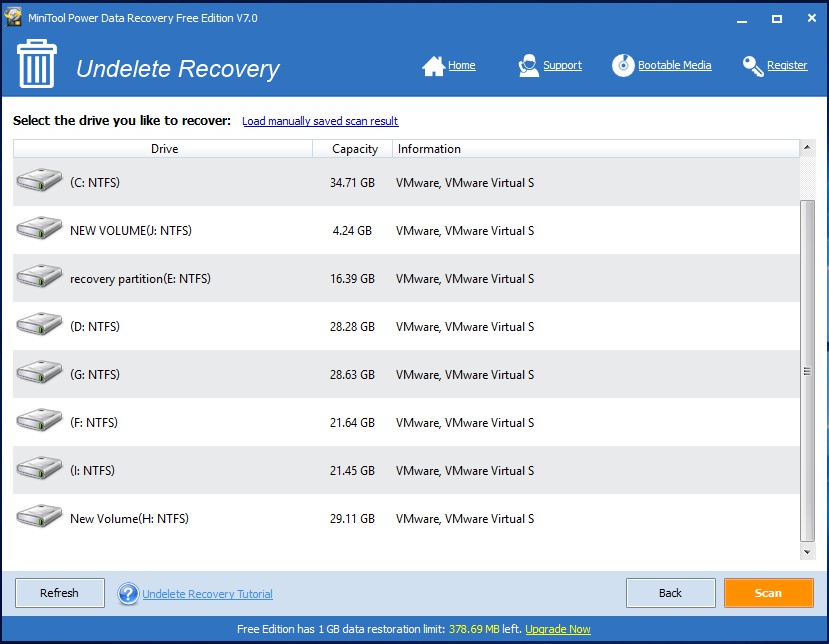829x644 pixels.
Task: Click the drive icon for (I: NTFS)
Action: tap(39, 468)
